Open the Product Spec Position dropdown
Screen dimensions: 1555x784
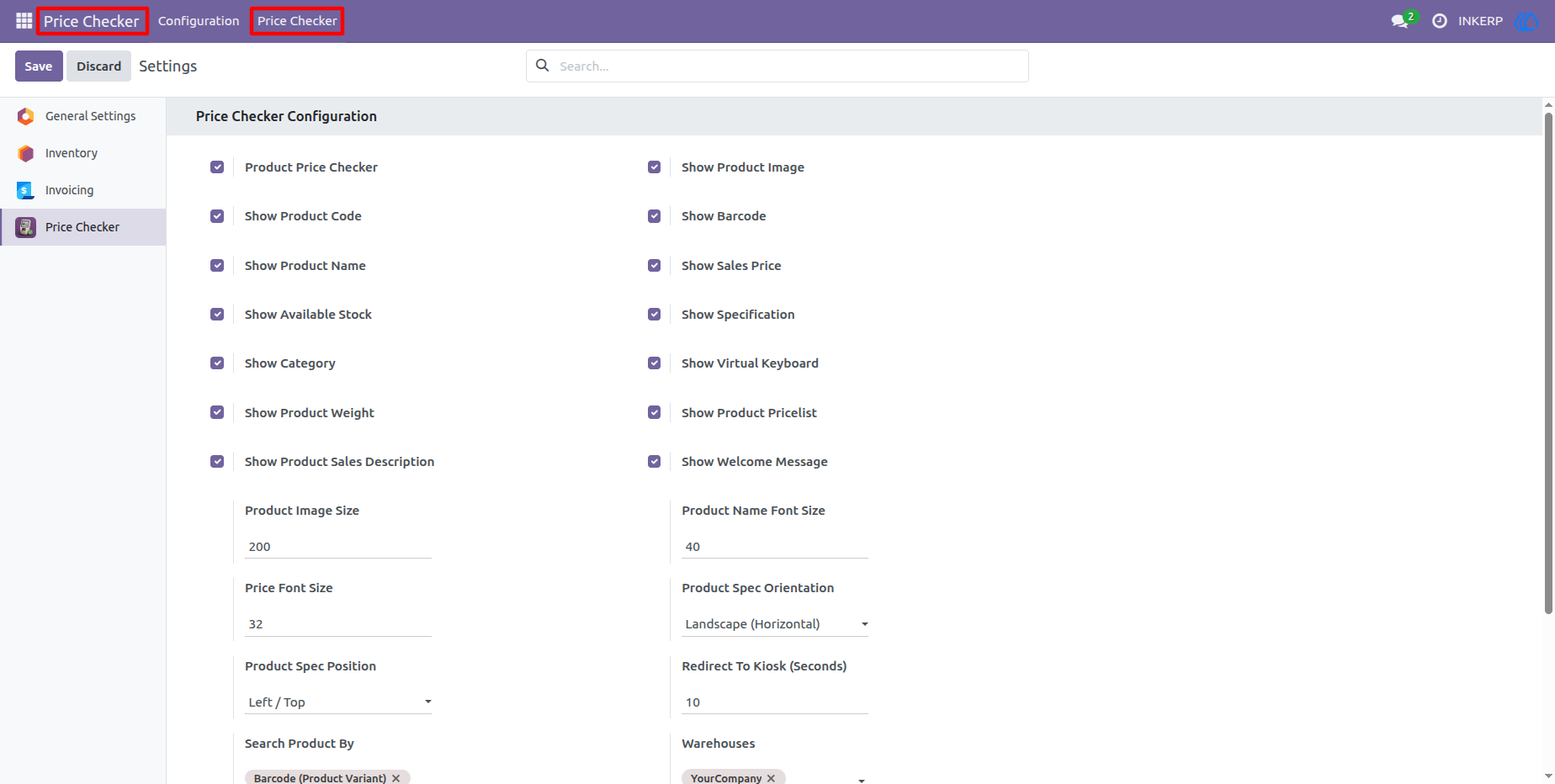[338, 702]
